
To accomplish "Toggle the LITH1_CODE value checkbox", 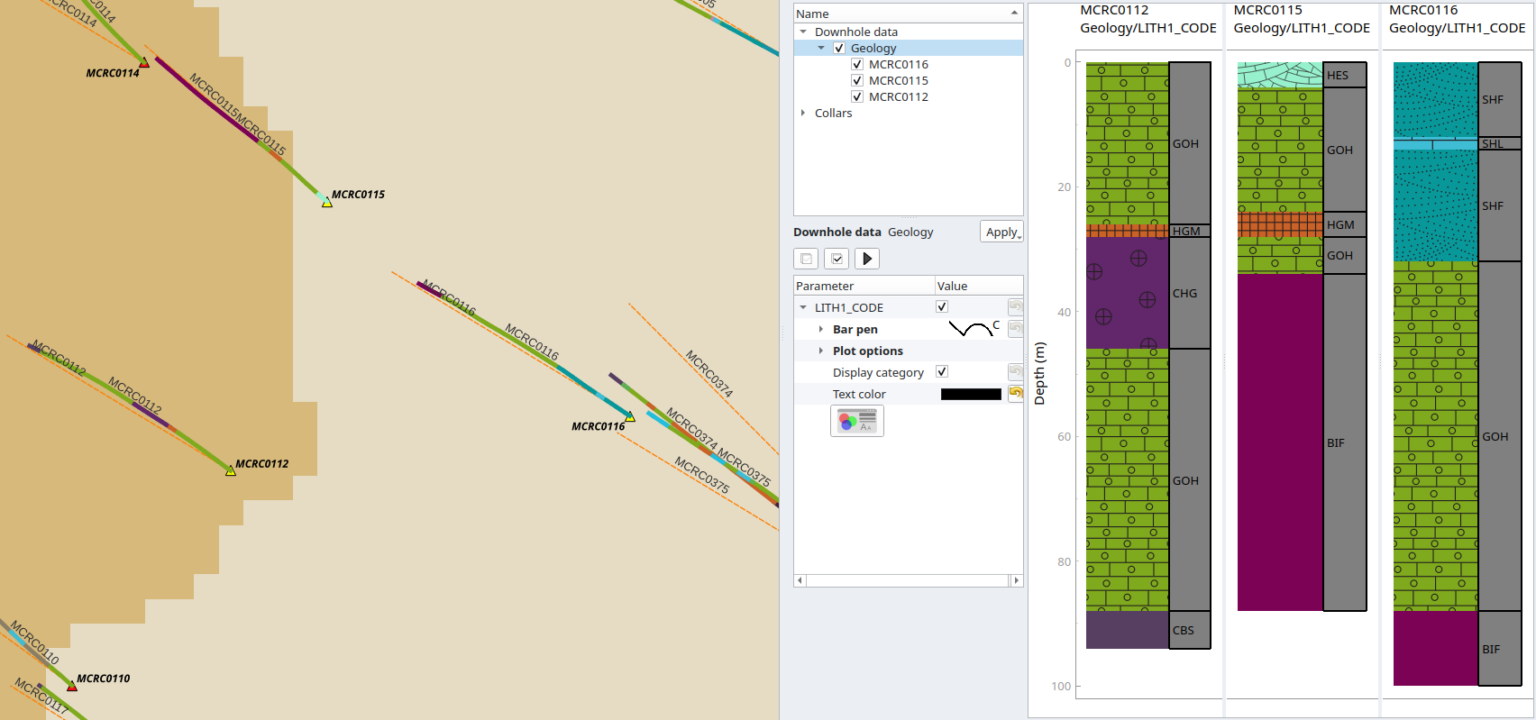I will coord(941,307).
